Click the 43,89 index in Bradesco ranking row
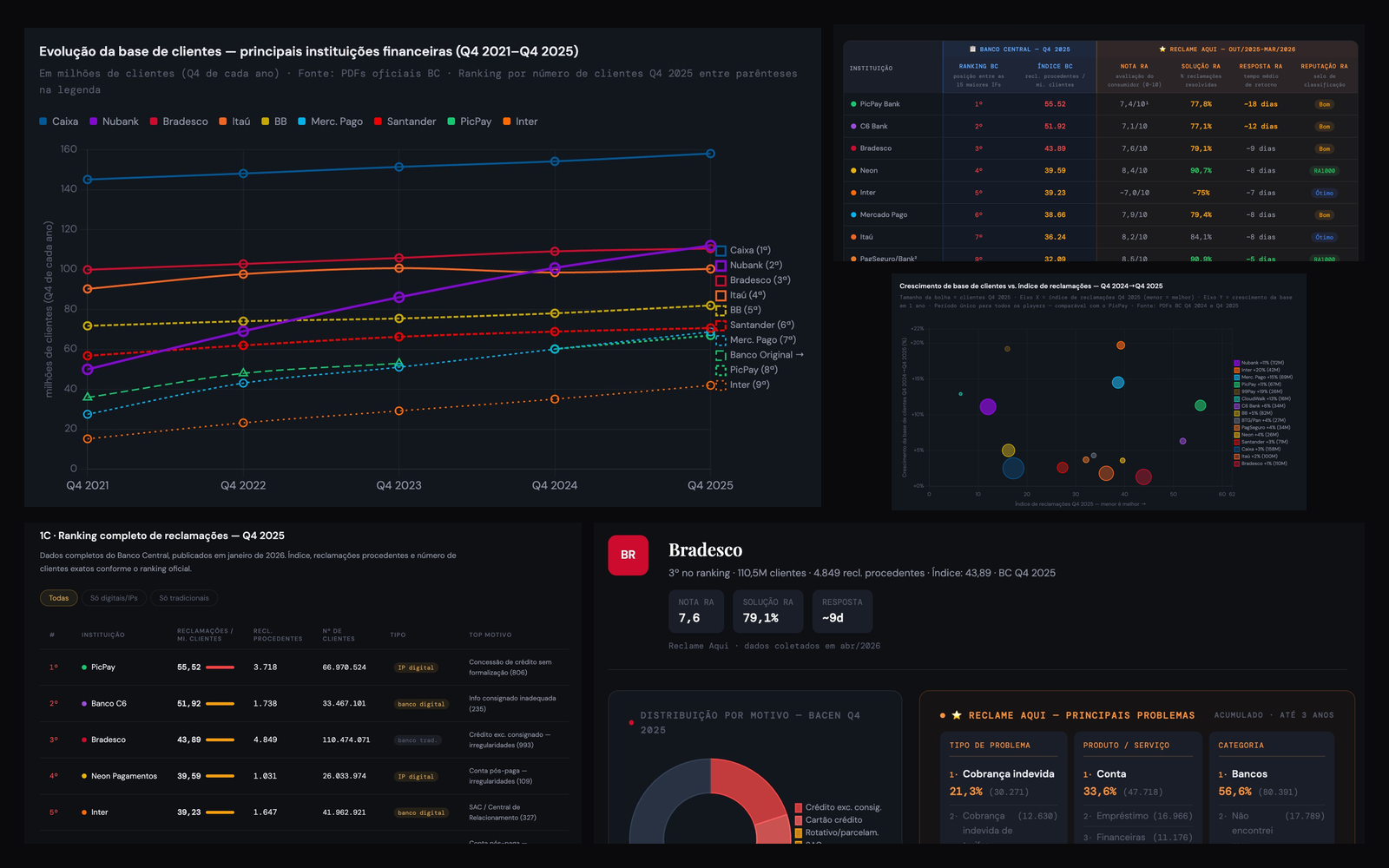The width and height of the screenshot is (1389, 868). 189,740
